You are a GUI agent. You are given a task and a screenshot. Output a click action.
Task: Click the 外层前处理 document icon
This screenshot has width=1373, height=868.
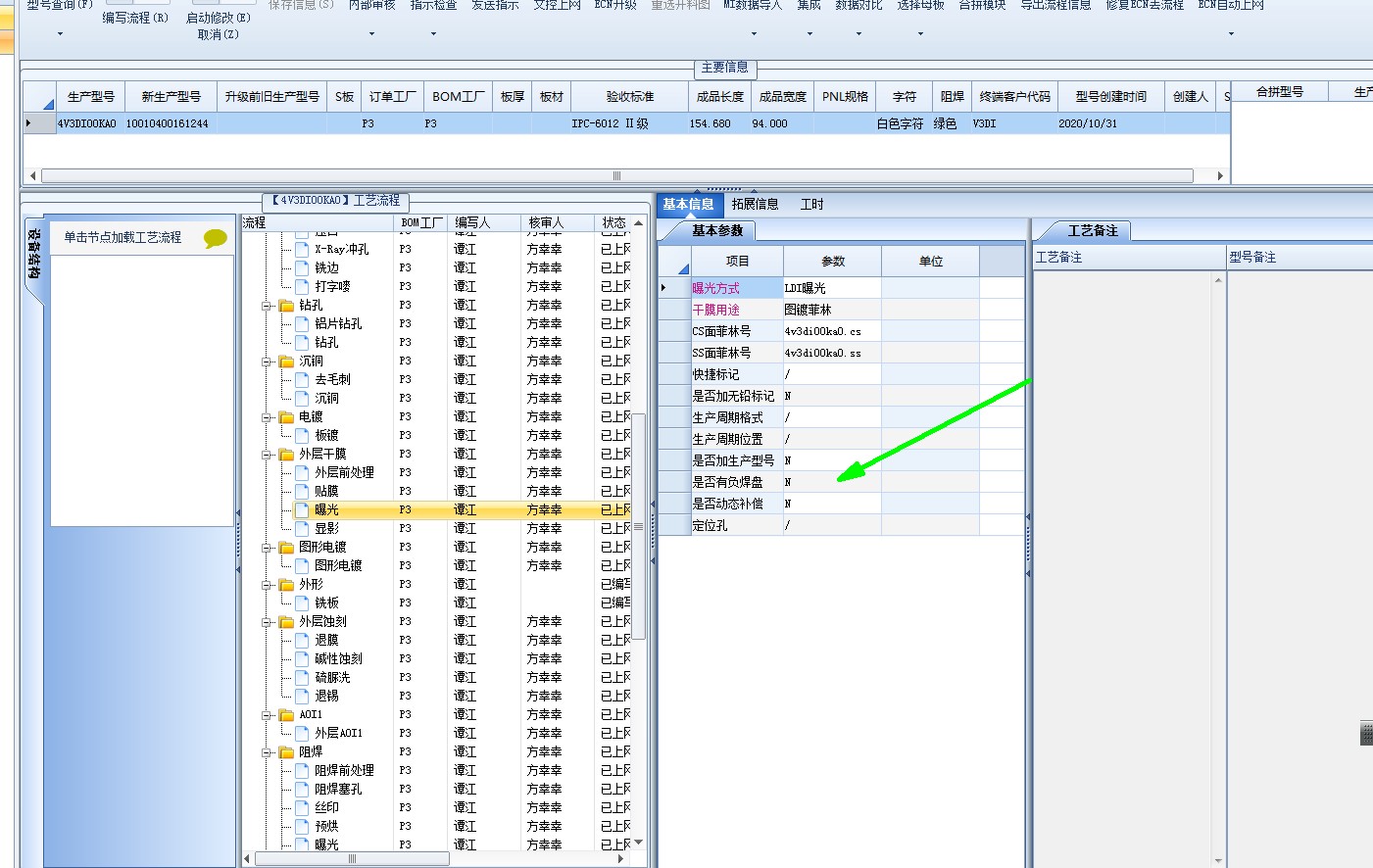click(302, 473)
